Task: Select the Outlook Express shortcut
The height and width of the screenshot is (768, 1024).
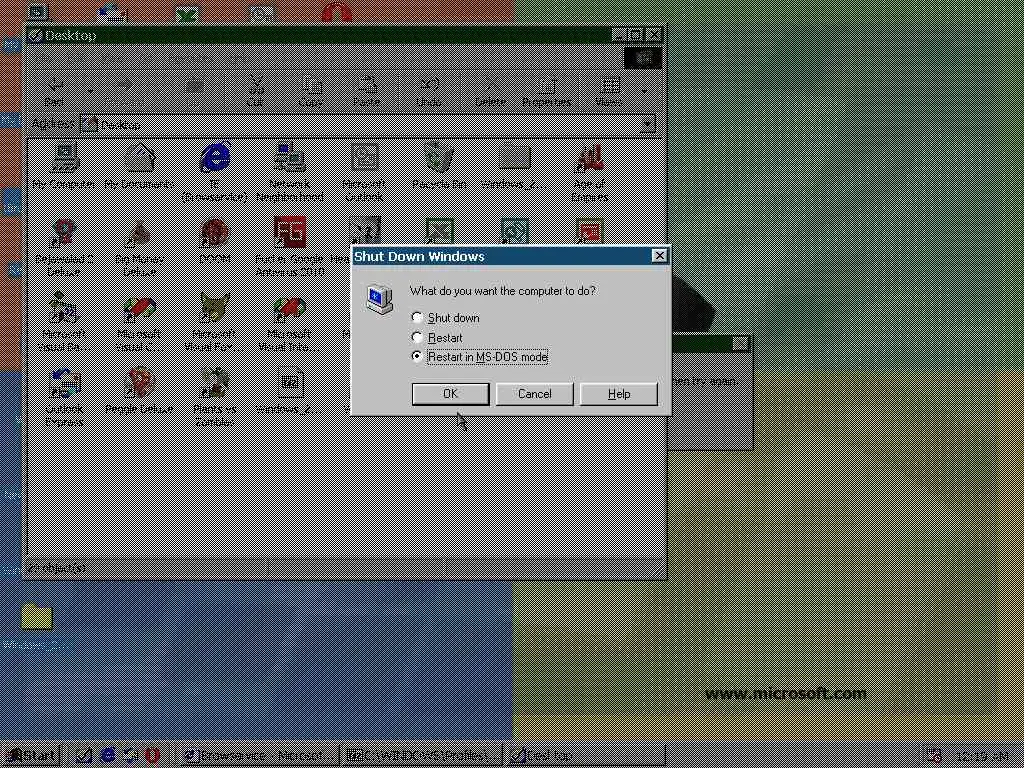Action: [x=64, y=398]
